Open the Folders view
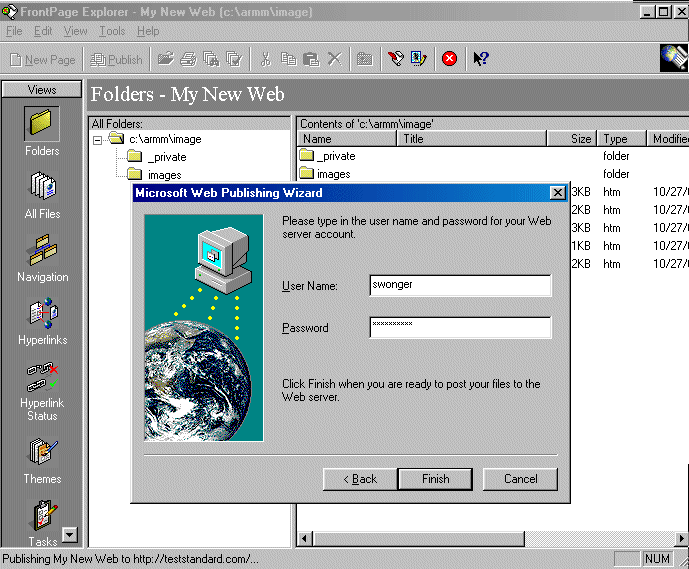 click(42, 131)
